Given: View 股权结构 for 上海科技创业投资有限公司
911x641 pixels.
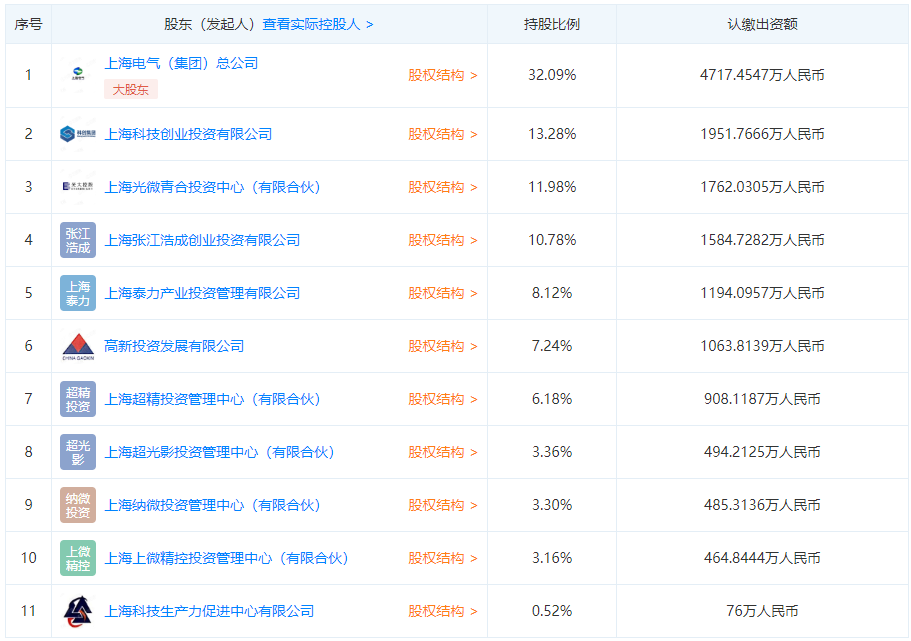Looking at the screenshot, I should pyautogui.click(x=443, y=134).
